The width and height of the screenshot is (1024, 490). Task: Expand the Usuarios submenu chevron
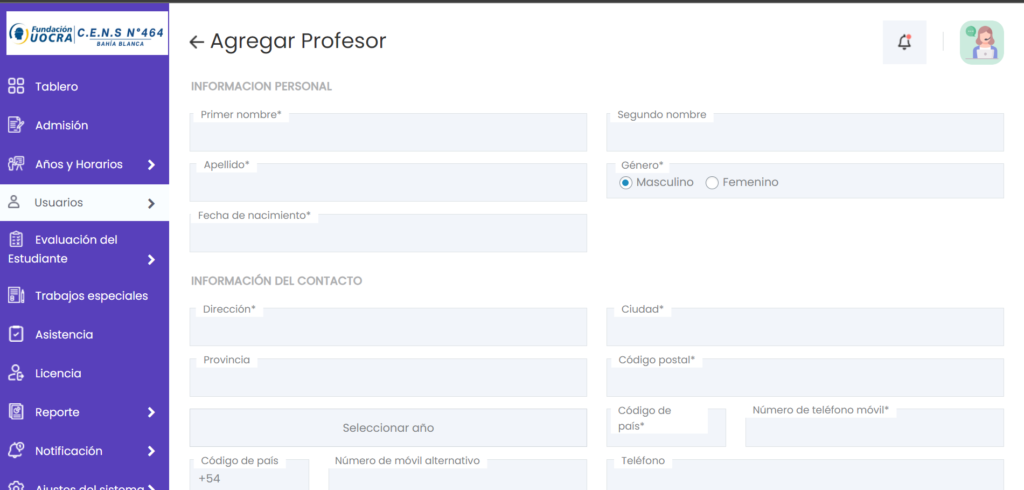[x=152, y=203]
